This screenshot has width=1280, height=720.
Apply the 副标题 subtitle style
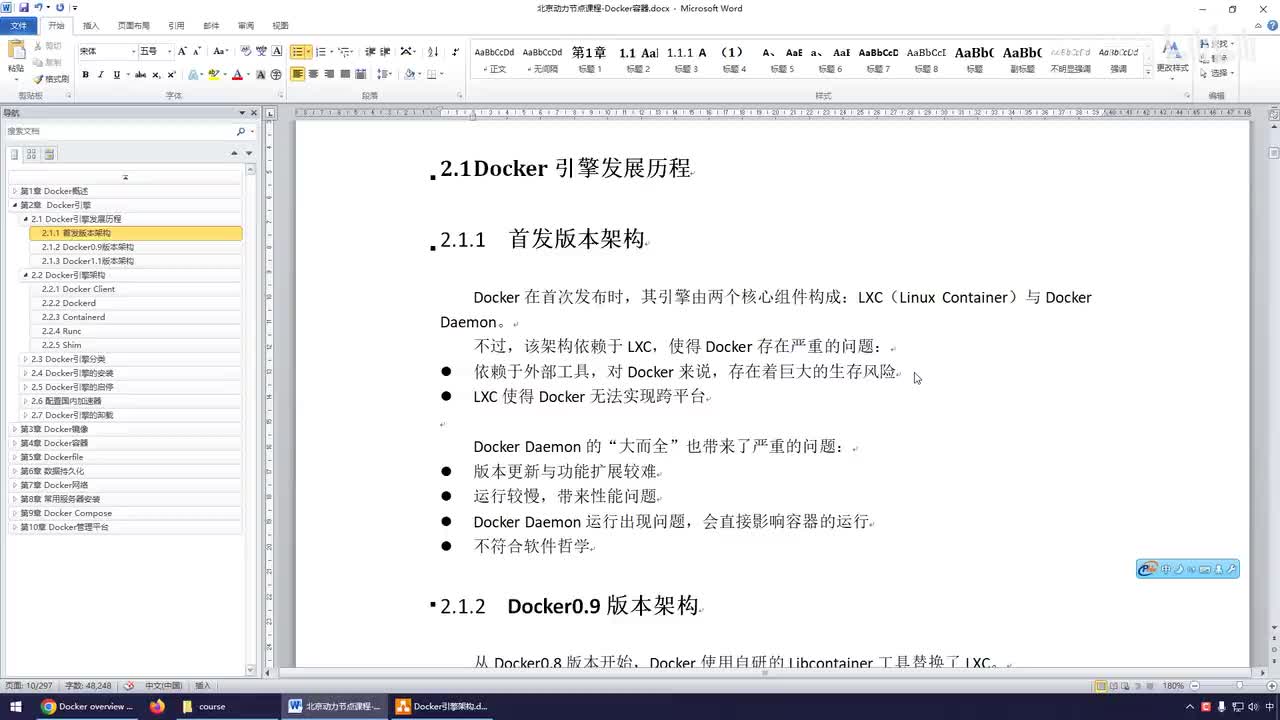point(1022,60)
